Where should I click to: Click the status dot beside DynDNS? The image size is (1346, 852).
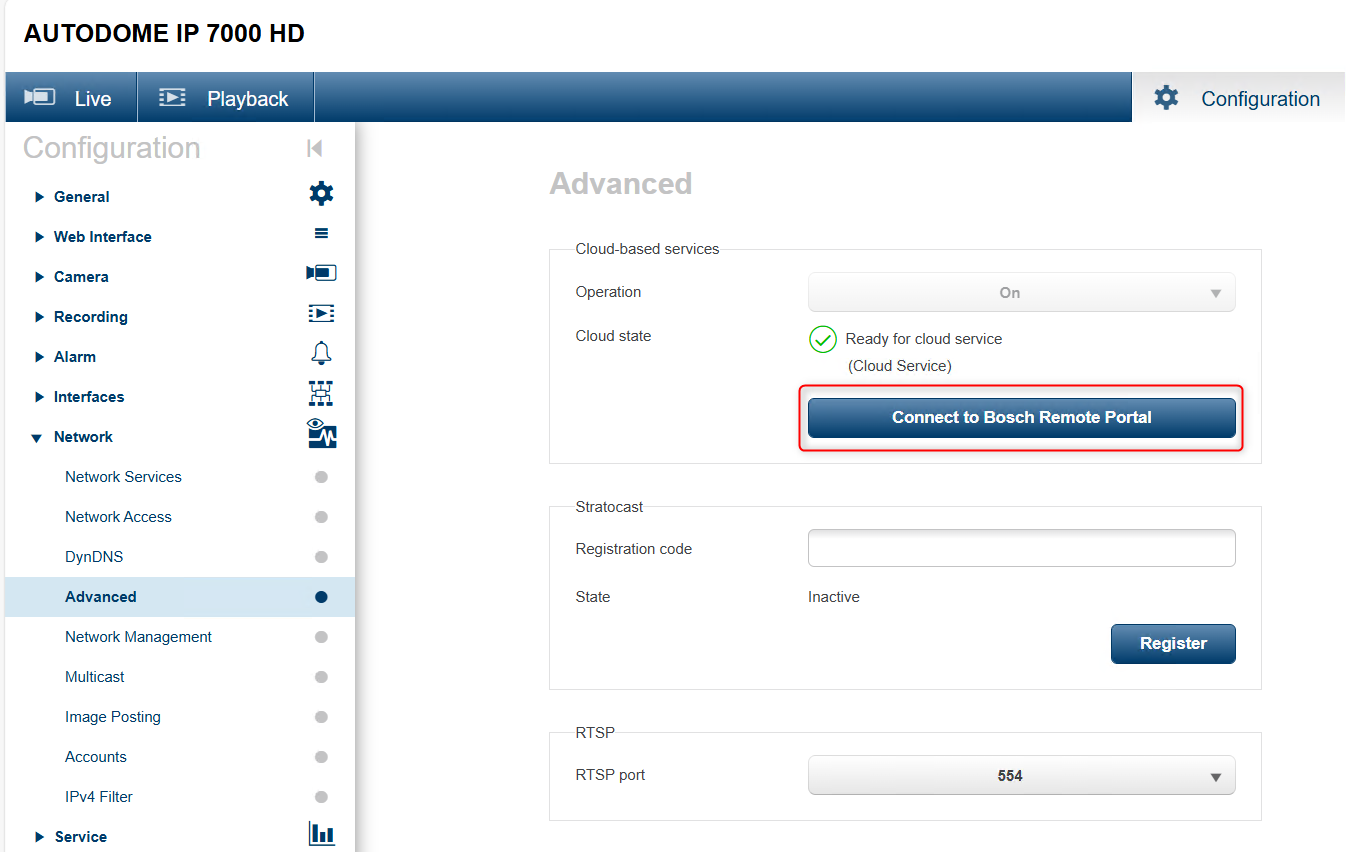(321, 557)
